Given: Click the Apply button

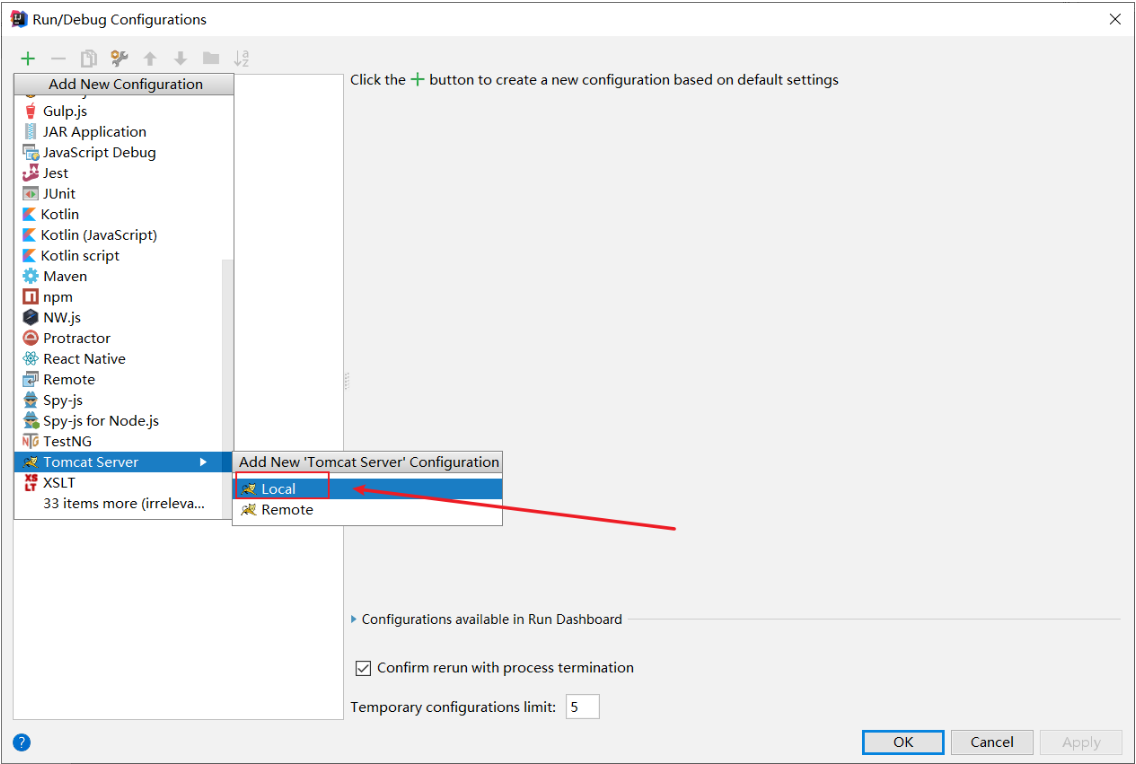Looking at the screenshot, I should [x=1081, y=742].
